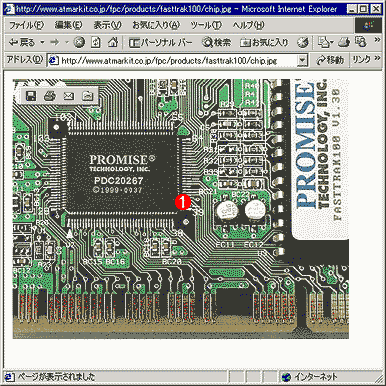Save the picture using the floppy disk icon
Viewport: 386px width, 386px height.
31,96
